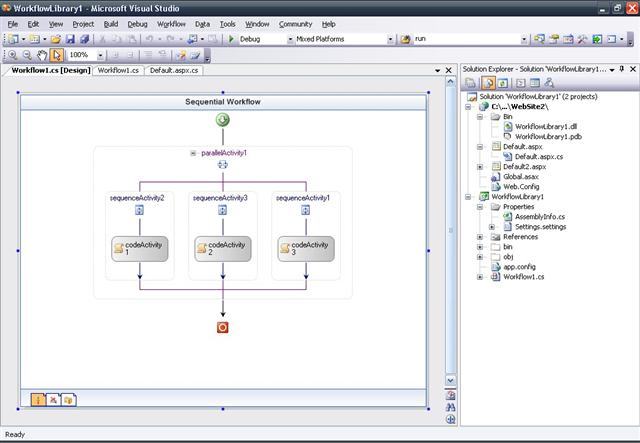Select WorkflowLibrary1.dll file

(546, 127)
